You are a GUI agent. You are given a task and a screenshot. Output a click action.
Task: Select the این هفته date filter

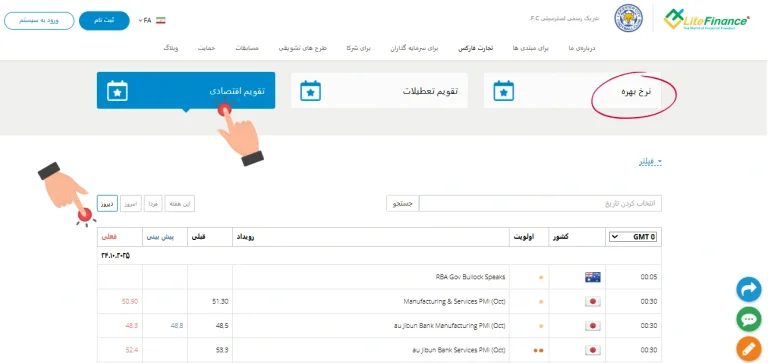tap(180, 203)
